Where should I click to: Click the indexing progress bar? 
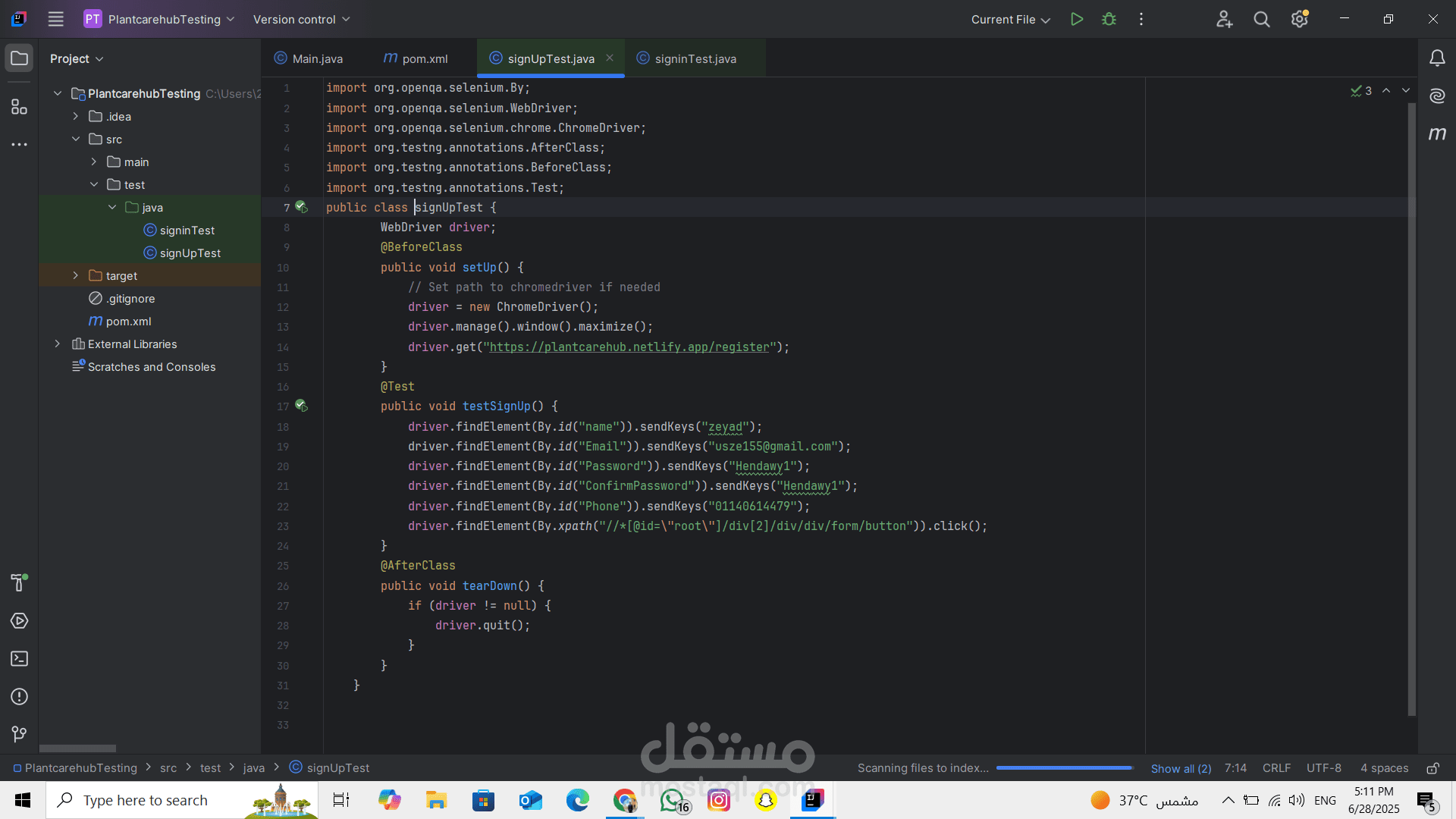tap(1064, 768)
